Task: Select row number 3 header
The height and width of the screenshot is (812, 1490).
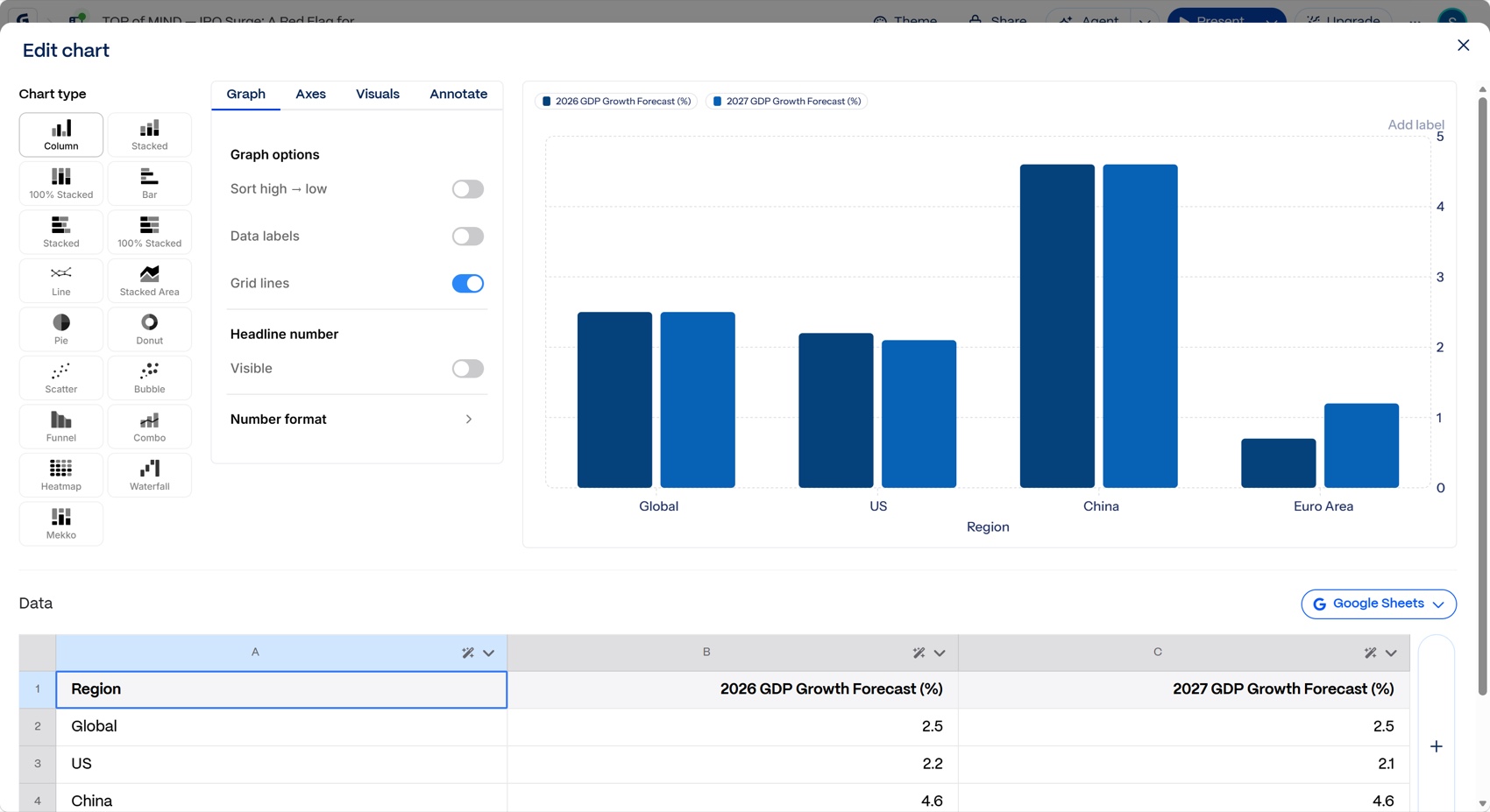Action: pos(38,764)
